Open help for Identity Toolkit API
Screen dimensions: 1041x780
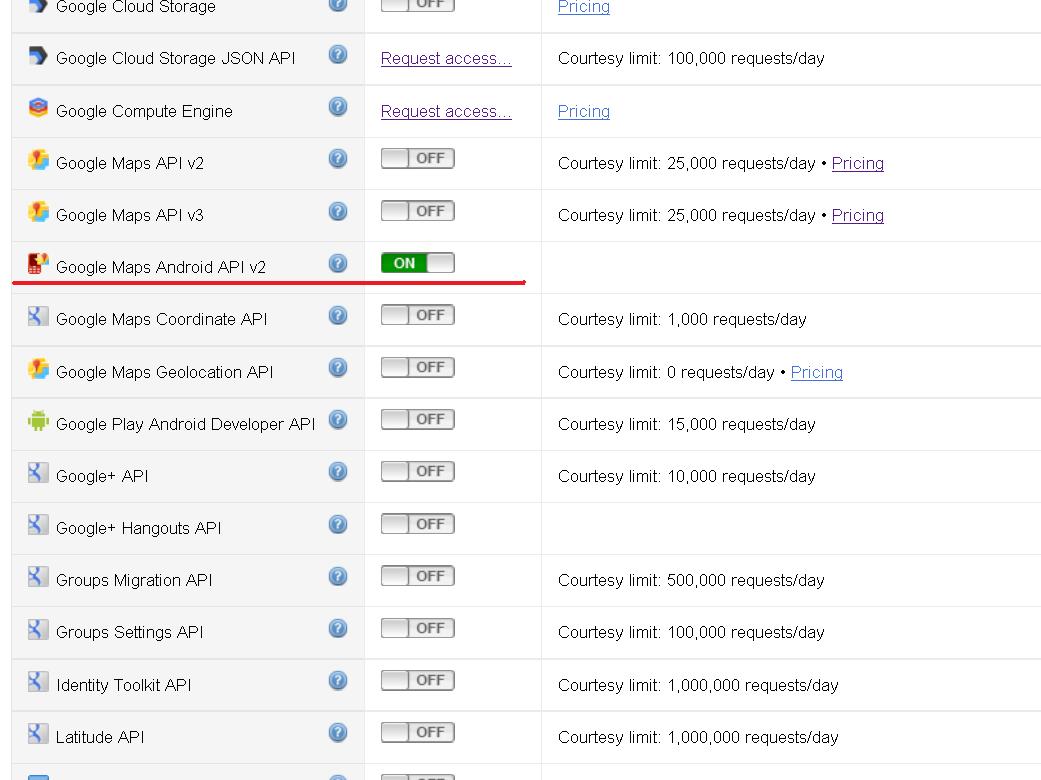click(337, 681)
